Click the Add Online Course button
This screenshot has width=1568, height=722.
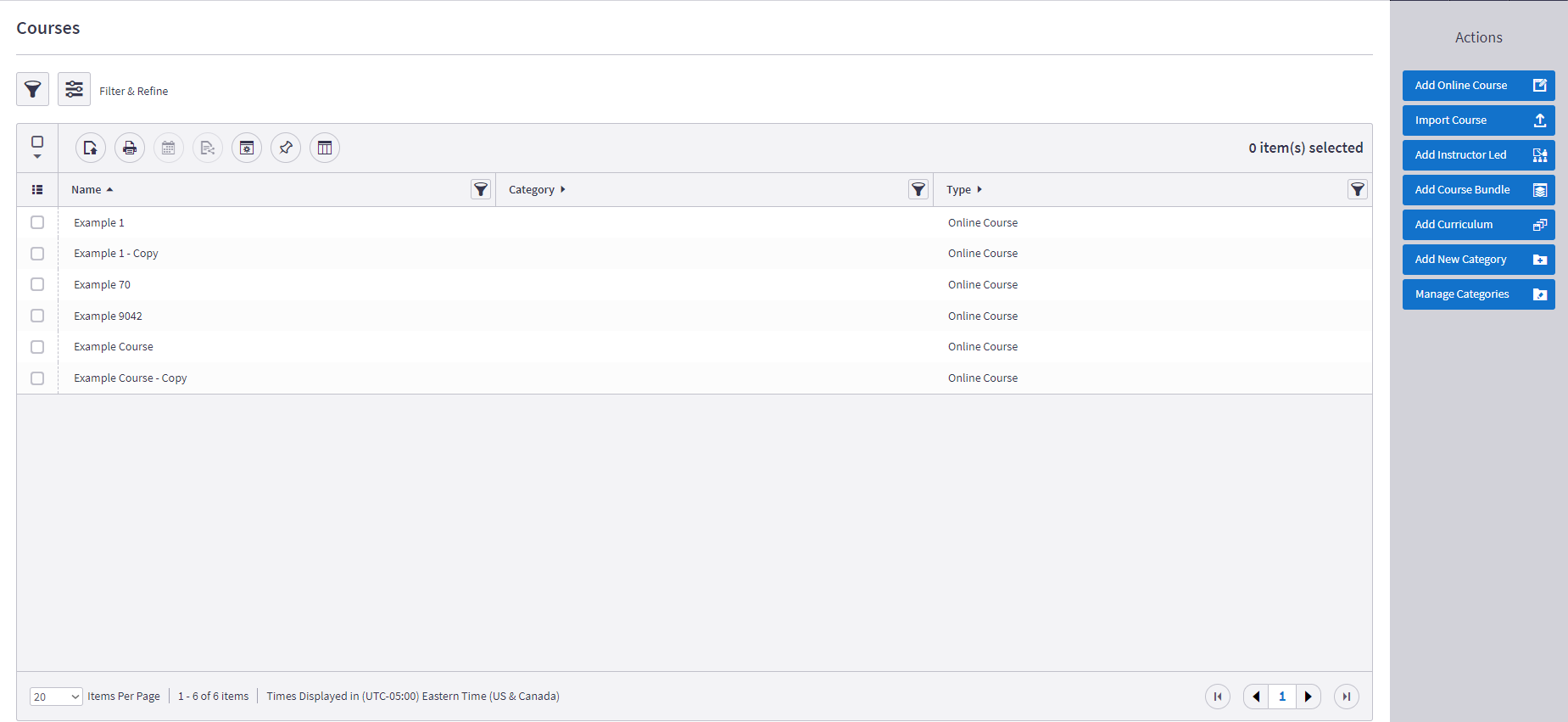click(x=1478, y=86)
